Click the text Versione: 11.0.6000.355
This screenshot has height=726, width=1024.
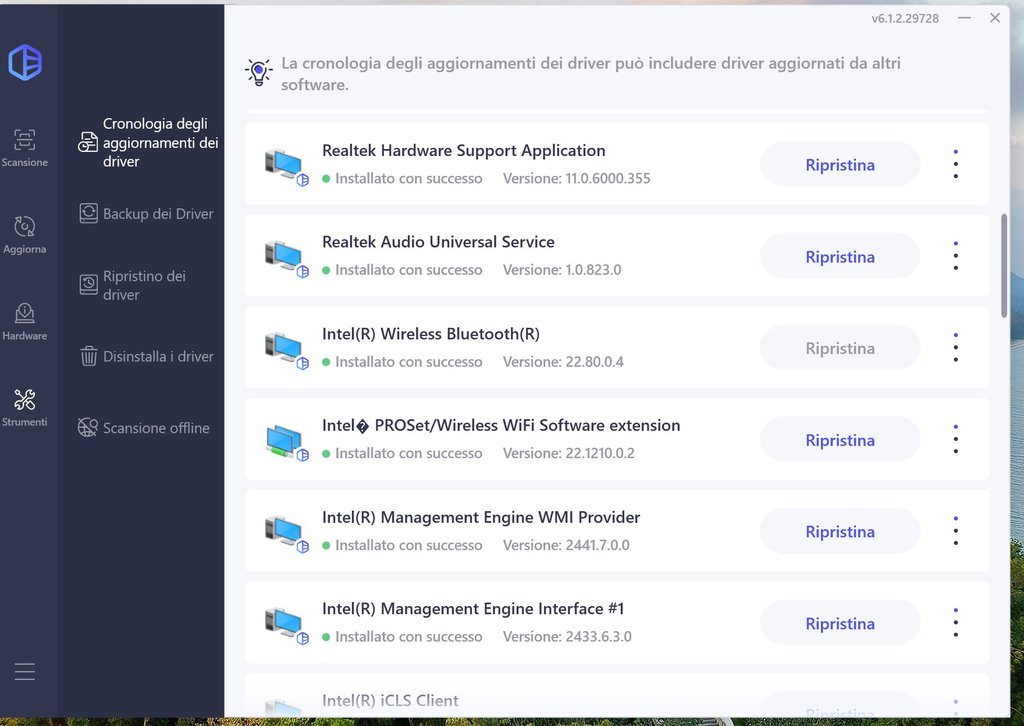click(x=577, y=178)
